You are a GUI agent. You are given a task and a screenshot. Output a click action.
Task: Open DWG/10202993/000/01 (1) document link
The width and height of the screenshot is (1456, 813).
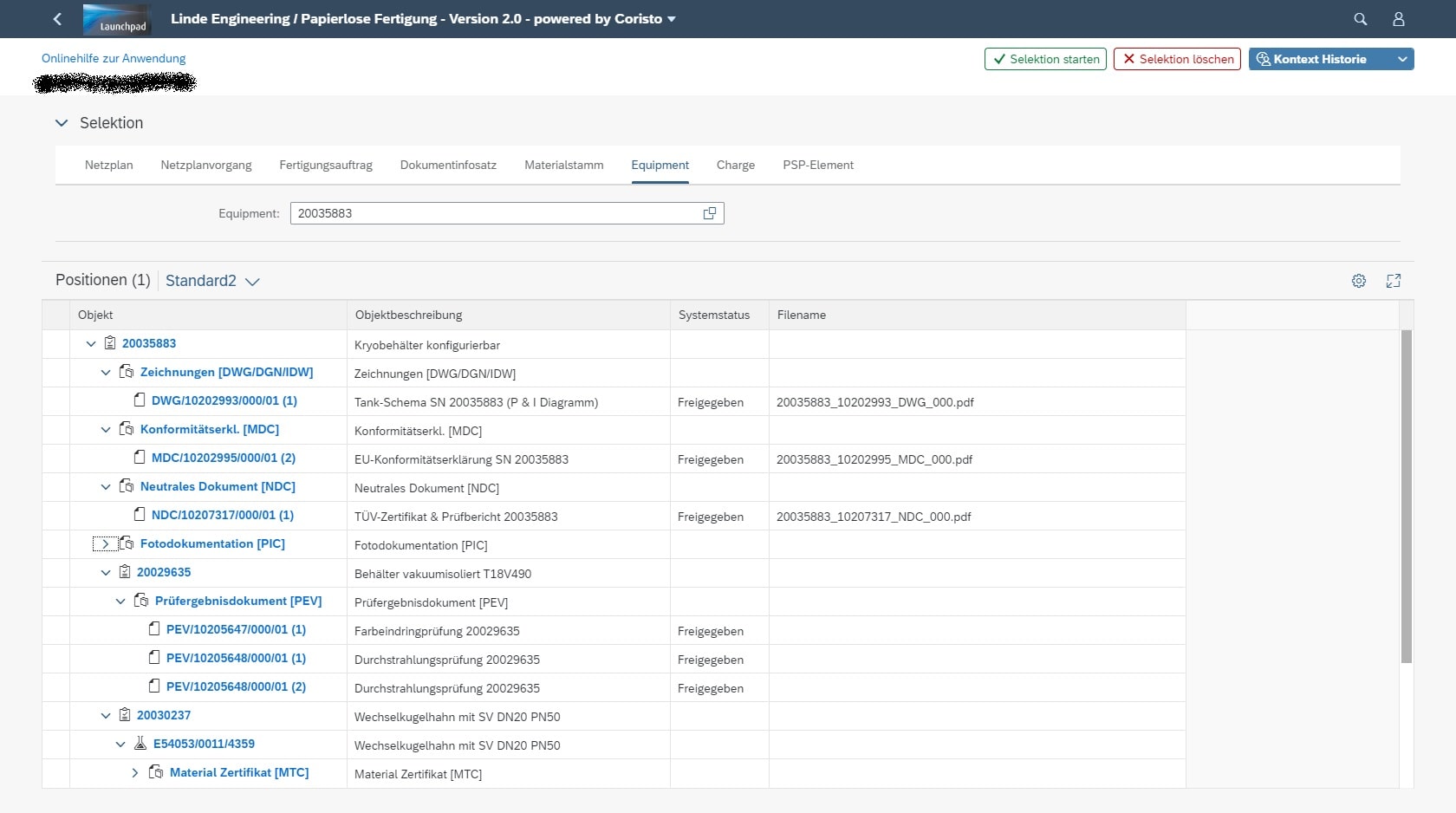(x=224, y=400)
